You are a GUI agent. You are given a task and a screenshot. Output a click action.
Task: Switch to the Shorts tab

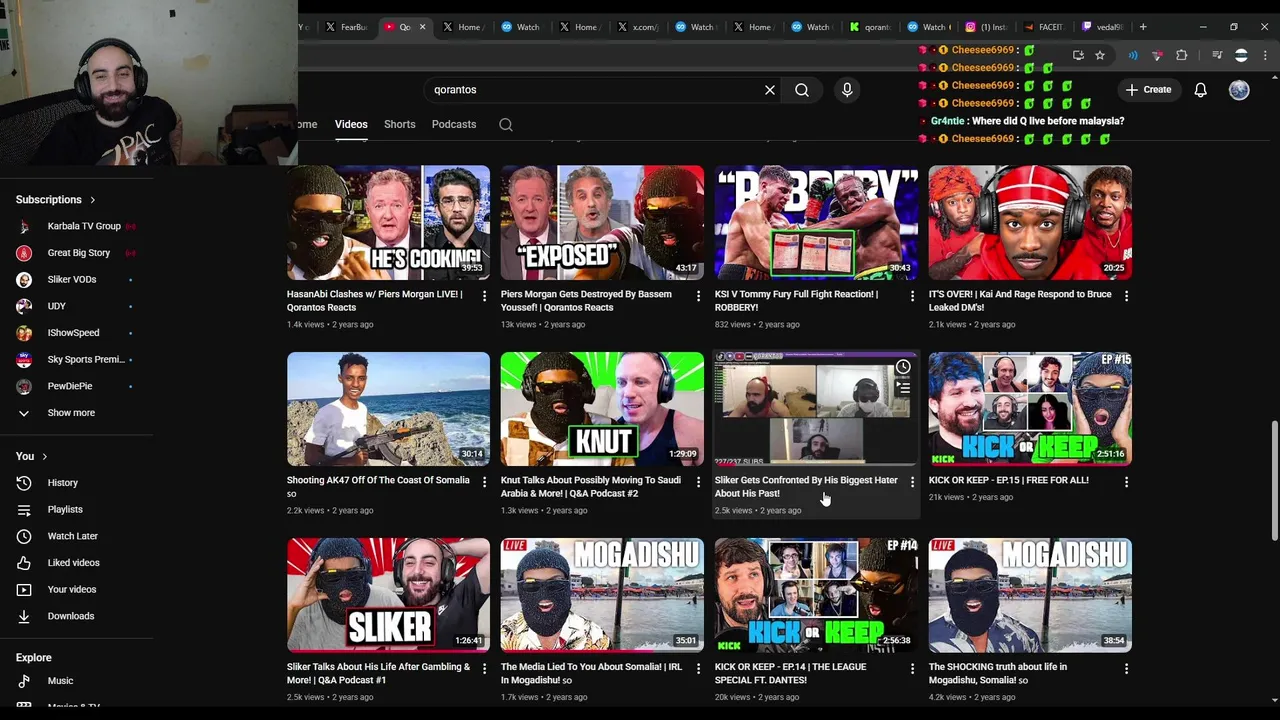tap(399, 125)
